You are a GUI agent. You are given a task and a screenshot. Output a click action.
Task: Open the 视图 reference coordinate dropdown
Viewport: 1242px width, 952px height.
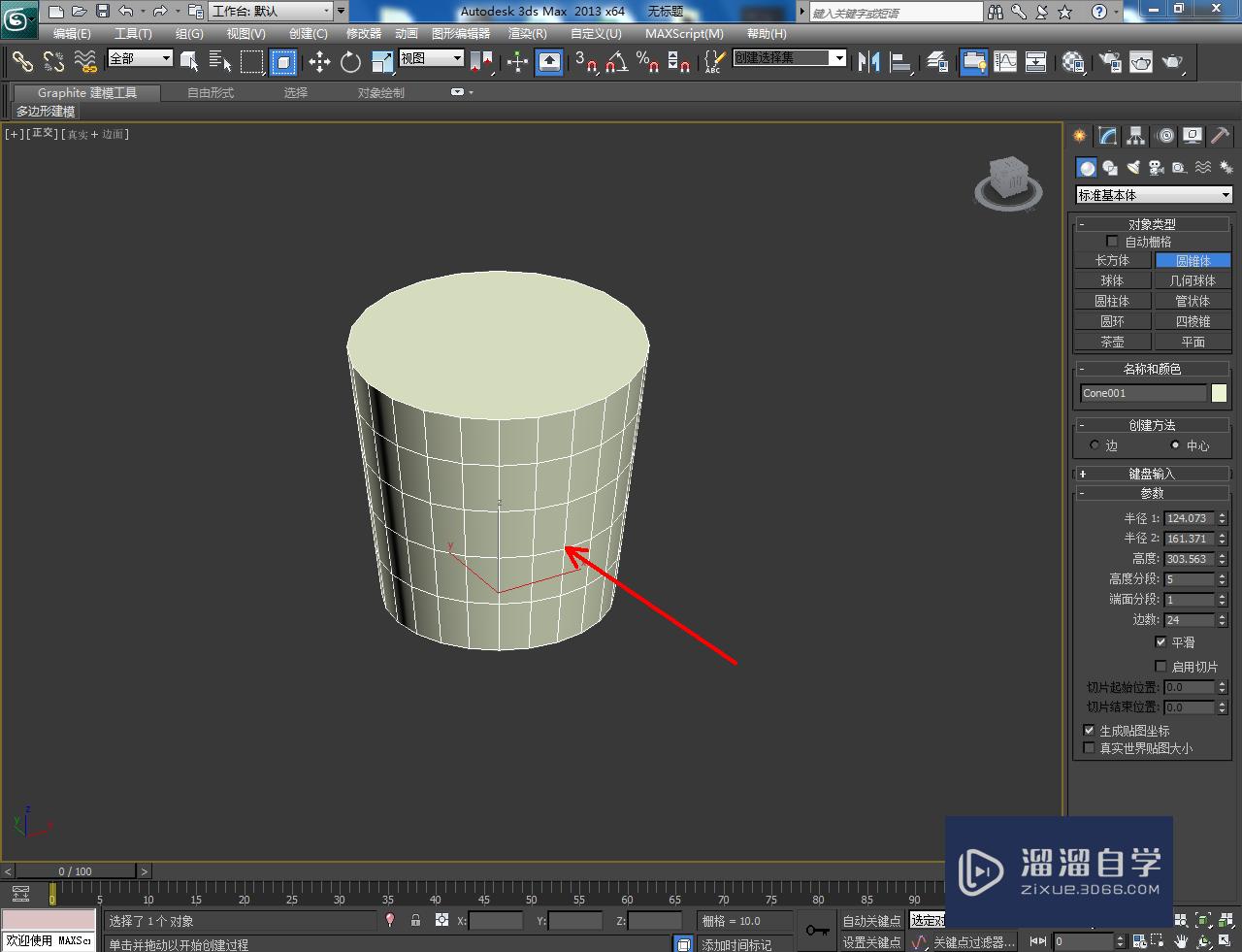[x=432, y=58]
